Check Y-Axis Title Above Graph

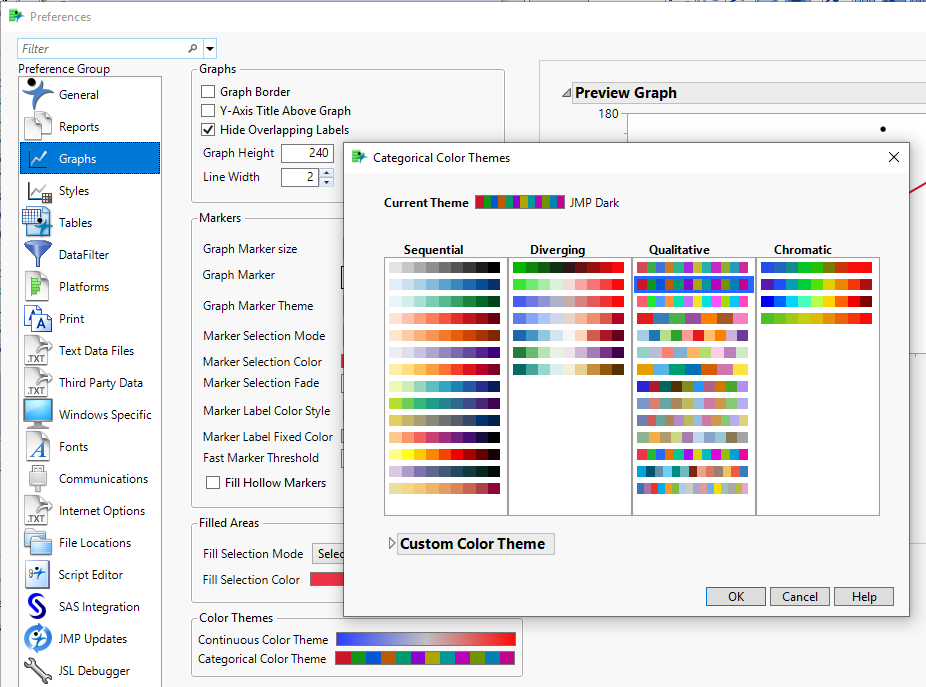tap(208, 110)
